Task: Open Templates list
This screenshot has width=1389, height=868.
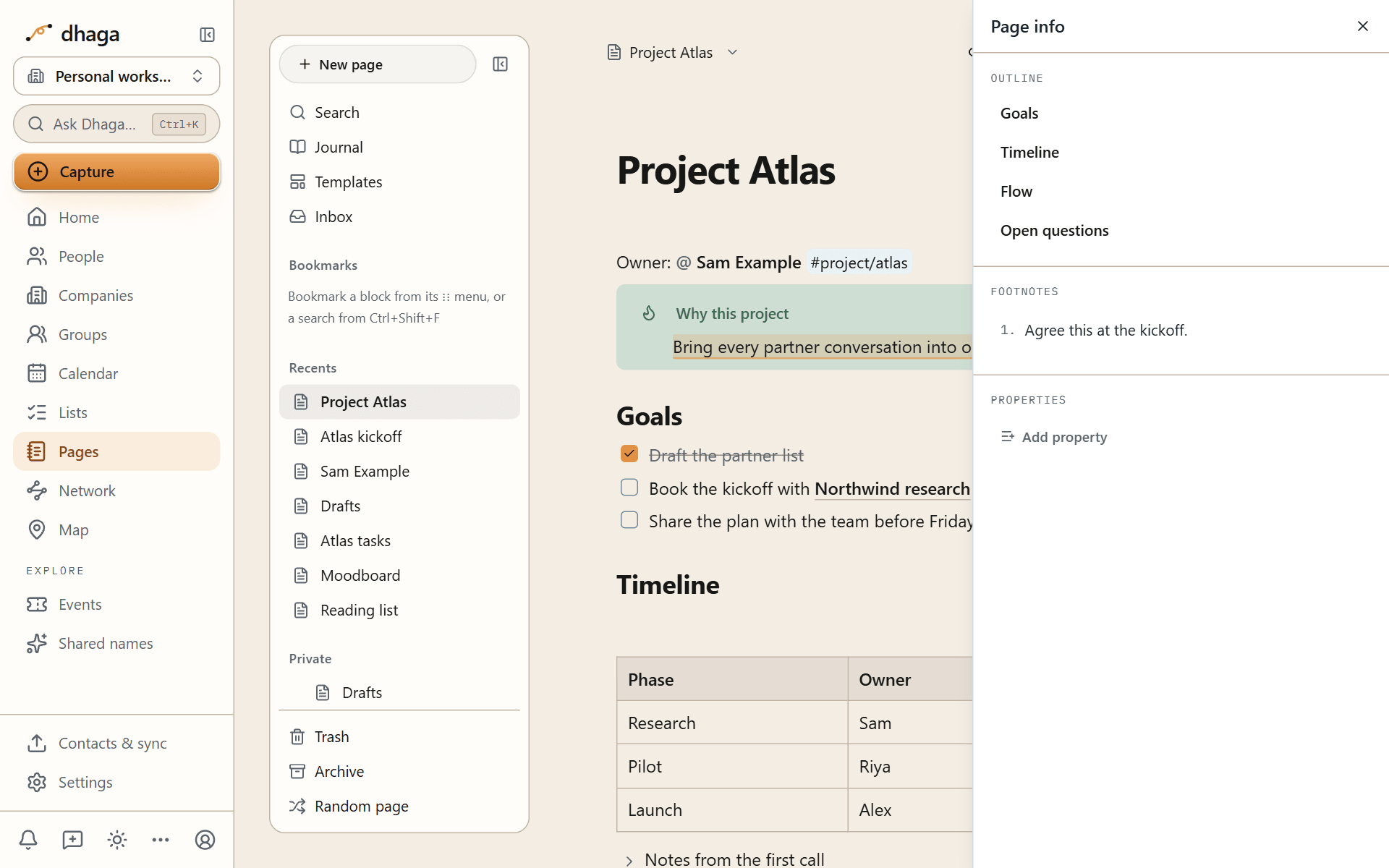Action: [399, 182]
